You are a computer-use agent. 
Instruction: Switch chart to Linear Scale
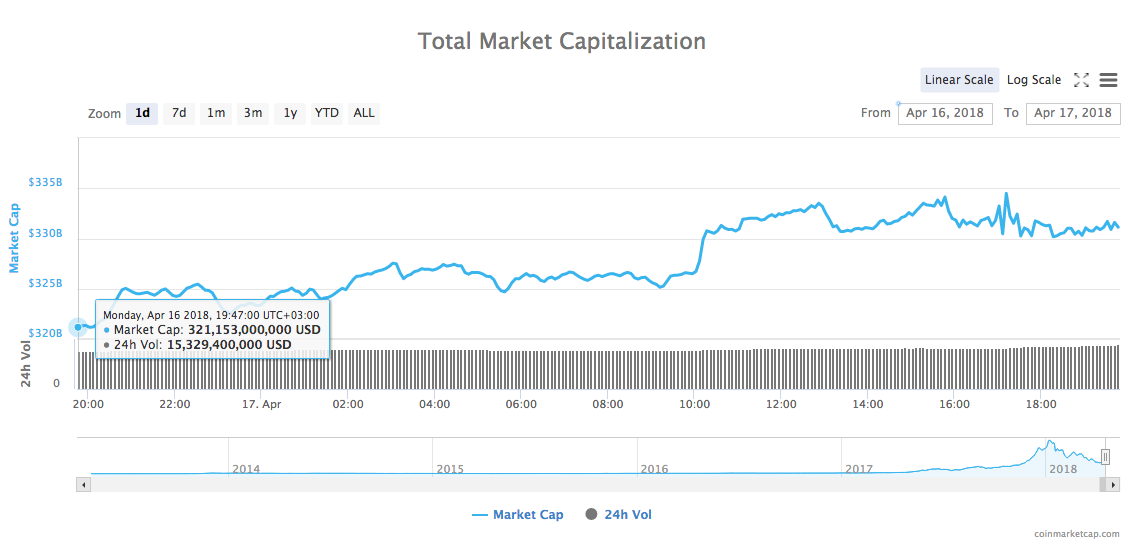959,80
